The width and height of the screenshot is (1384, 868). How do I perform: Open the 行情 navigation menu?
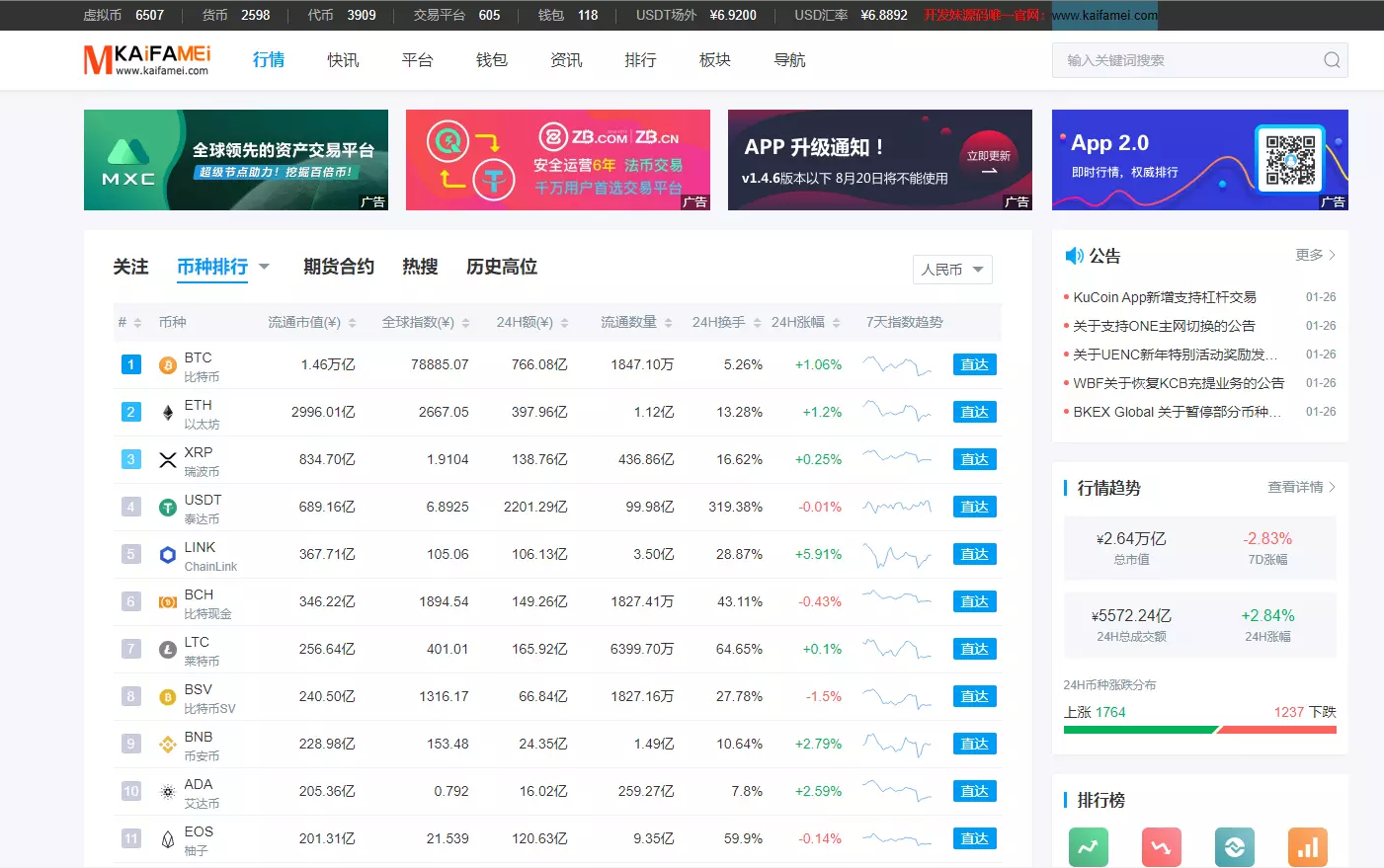(269, 60)
